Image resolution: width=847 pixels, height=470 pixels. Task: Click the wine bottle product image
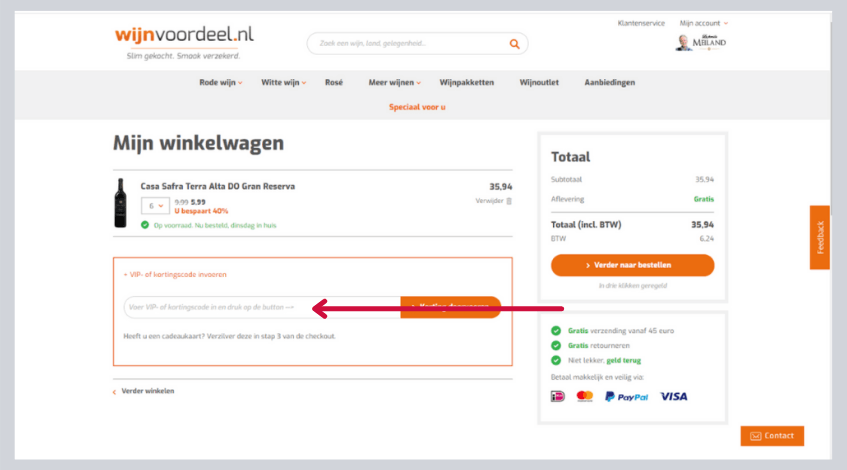pyautogui.click(x=120, y=203)
